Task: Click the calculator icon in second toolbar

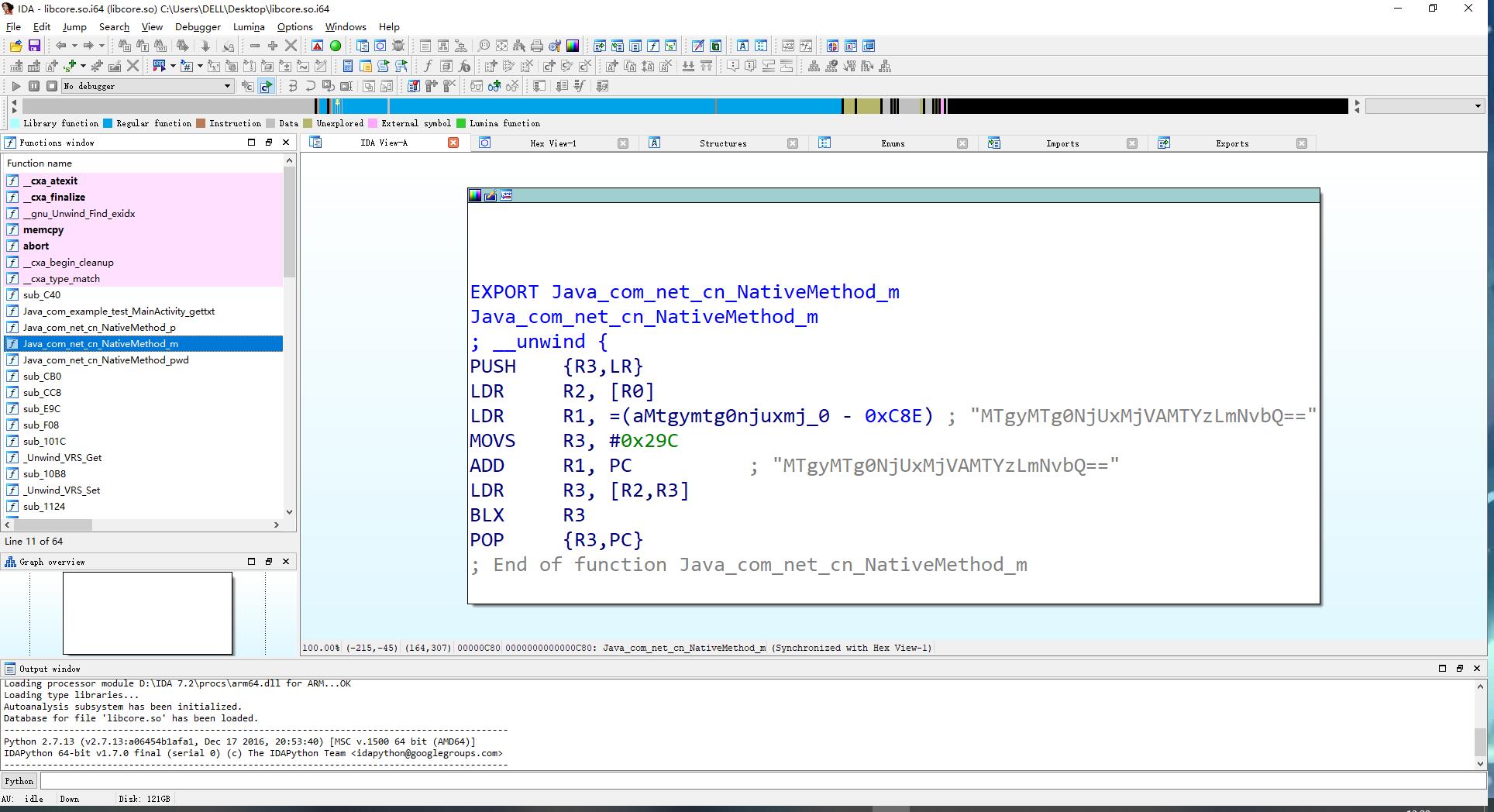Action: tap(347, 66)
